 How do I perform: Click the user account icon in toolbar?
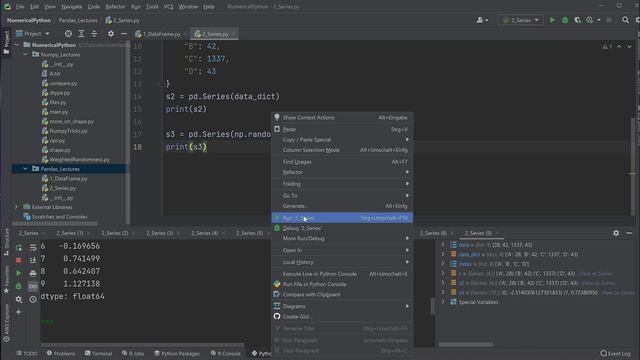click(x=482, y=20)
